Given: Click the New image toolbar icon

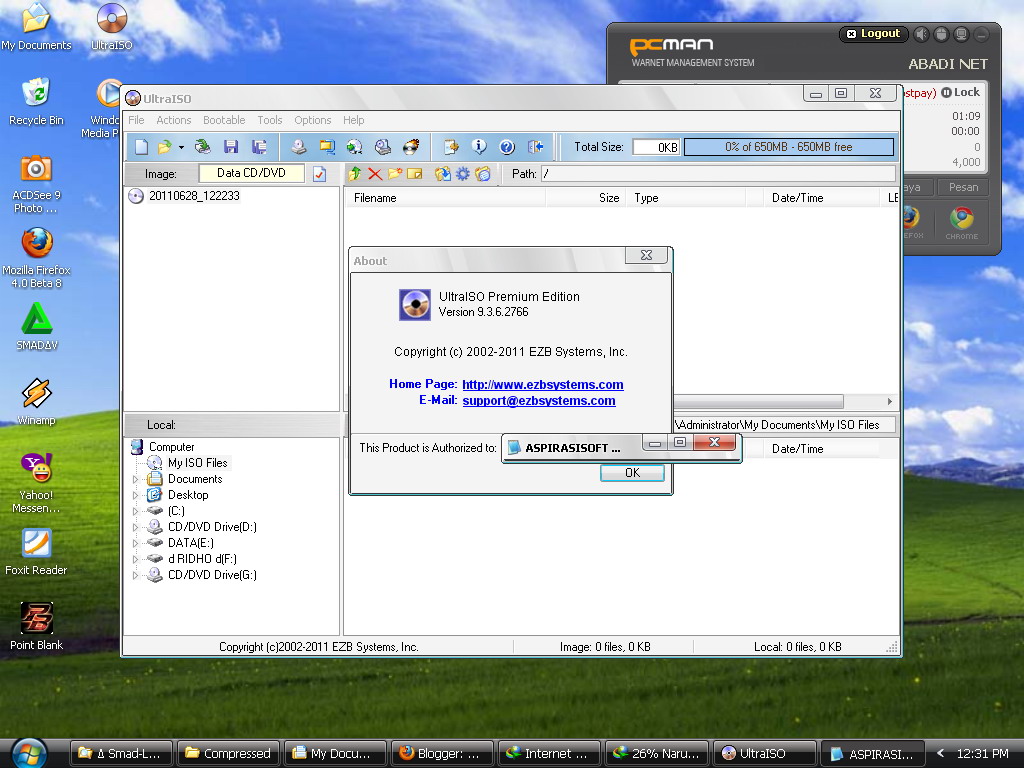Looking at the screenshot, I should 142,147.
